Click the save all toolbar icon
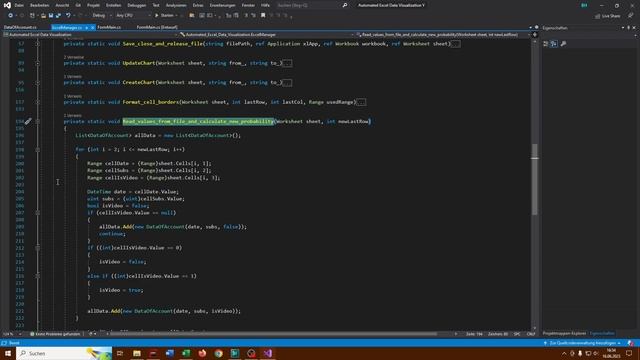This screenshot has width=640, height=360. [58, 16]
